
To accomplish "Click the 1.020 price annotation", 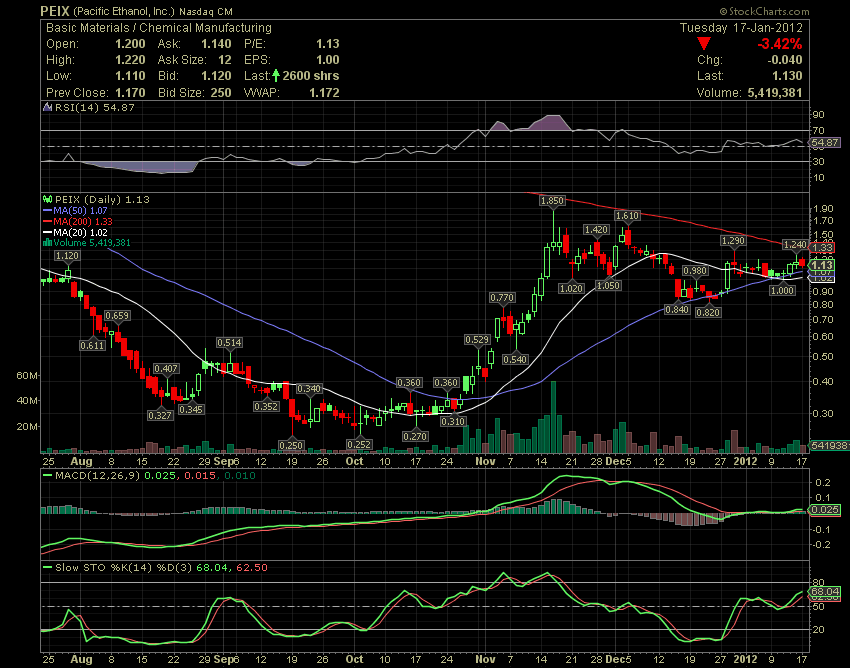I will coord(571,288).
